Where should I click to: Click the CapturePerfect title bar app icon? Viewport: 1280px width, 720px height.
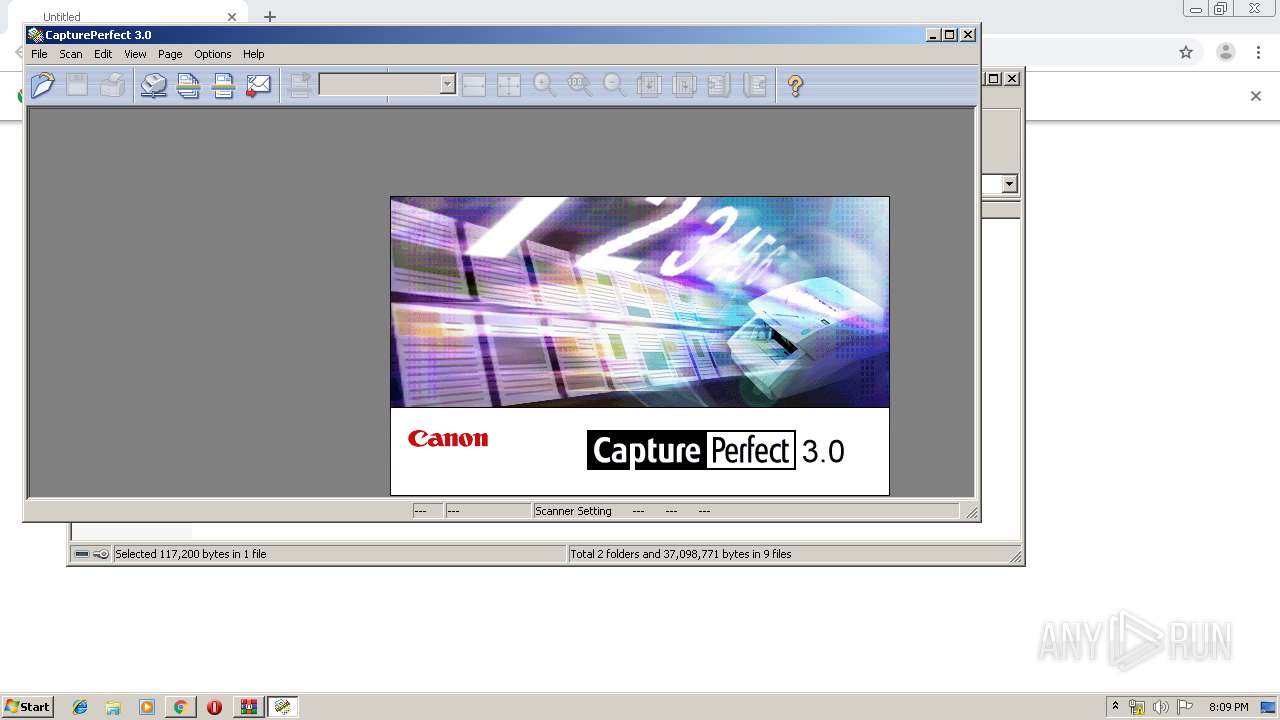35,35
